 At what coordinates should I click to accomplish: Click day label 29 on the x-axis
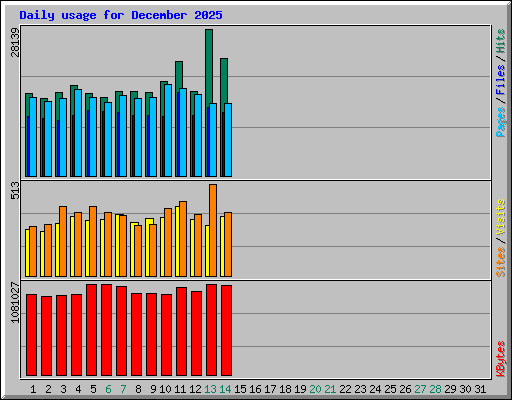(450, 389)
